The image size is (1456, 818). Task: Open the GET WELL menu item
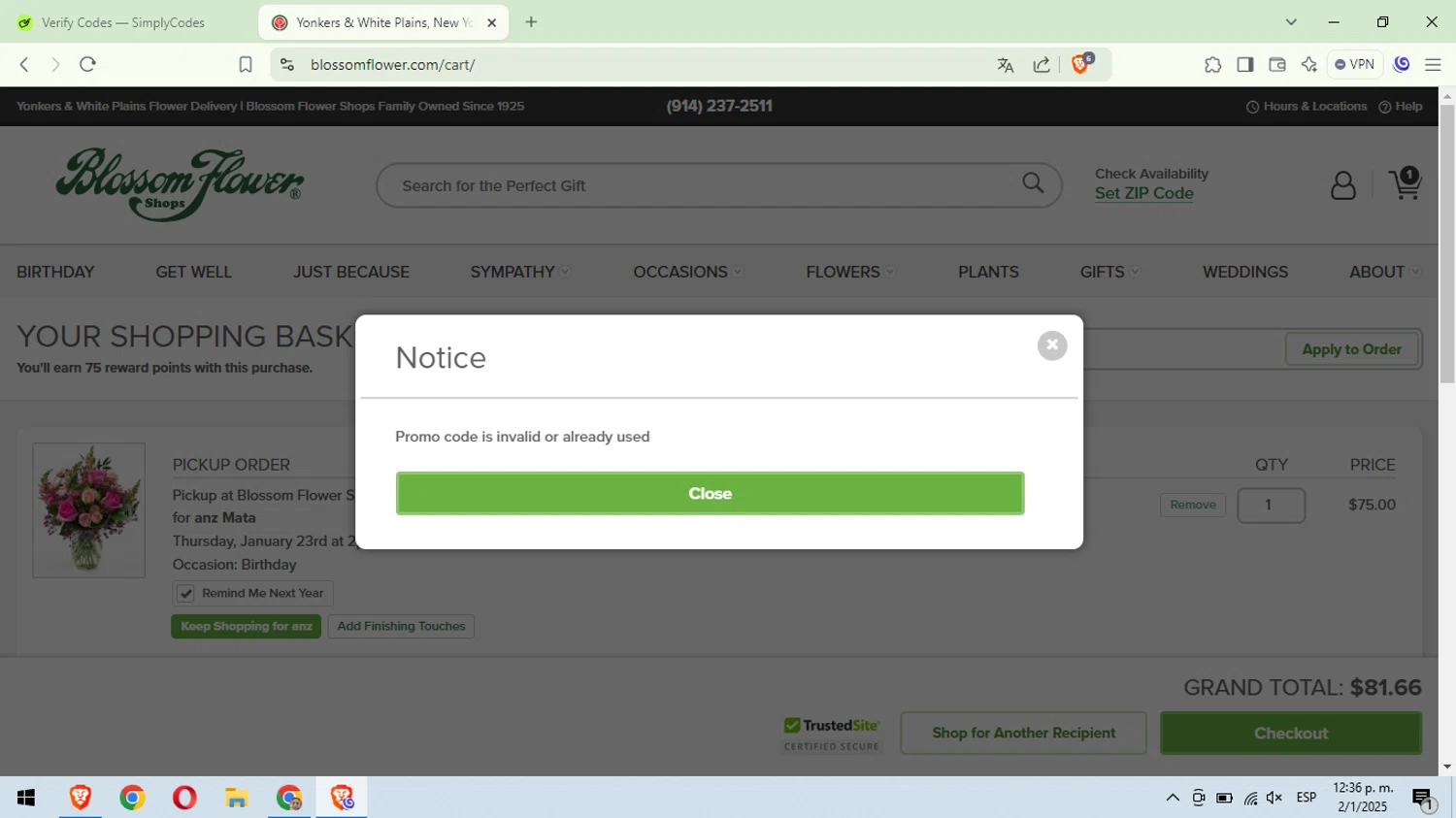pos(193,272)
